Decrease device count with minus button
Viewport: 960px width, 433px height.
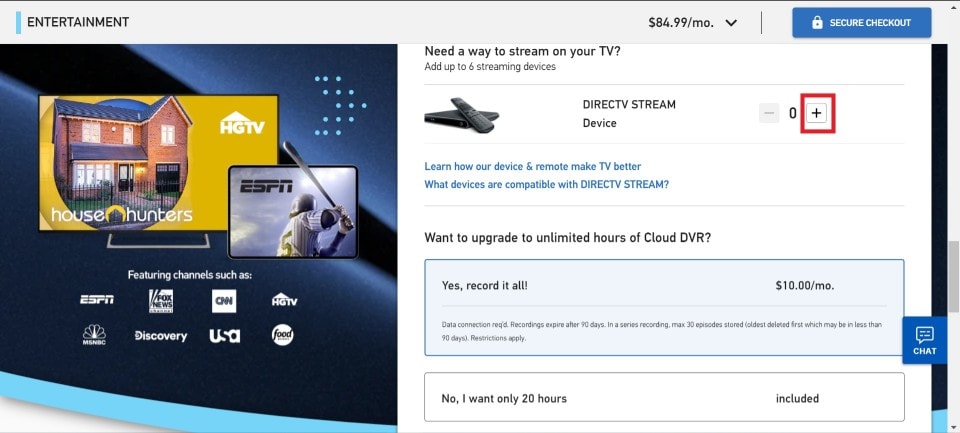[769, 113]
